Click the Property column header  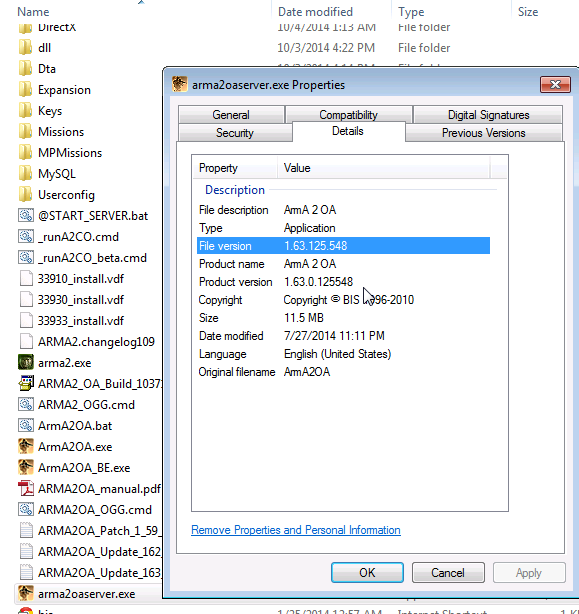pyautogui.click(x=235, y=168)
